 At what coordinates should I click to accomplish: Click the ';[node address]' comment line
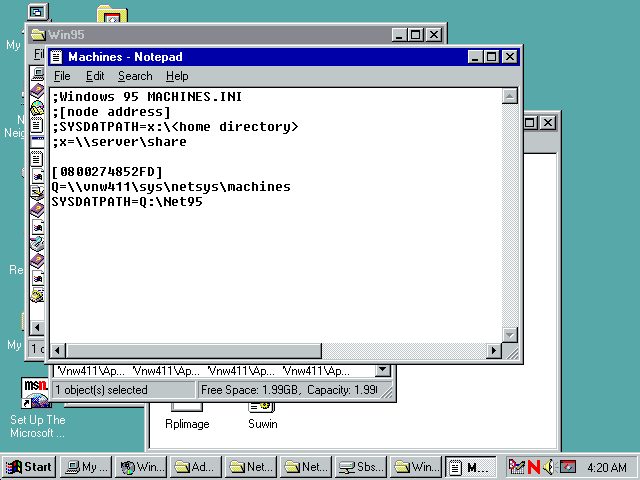point(111,112)
